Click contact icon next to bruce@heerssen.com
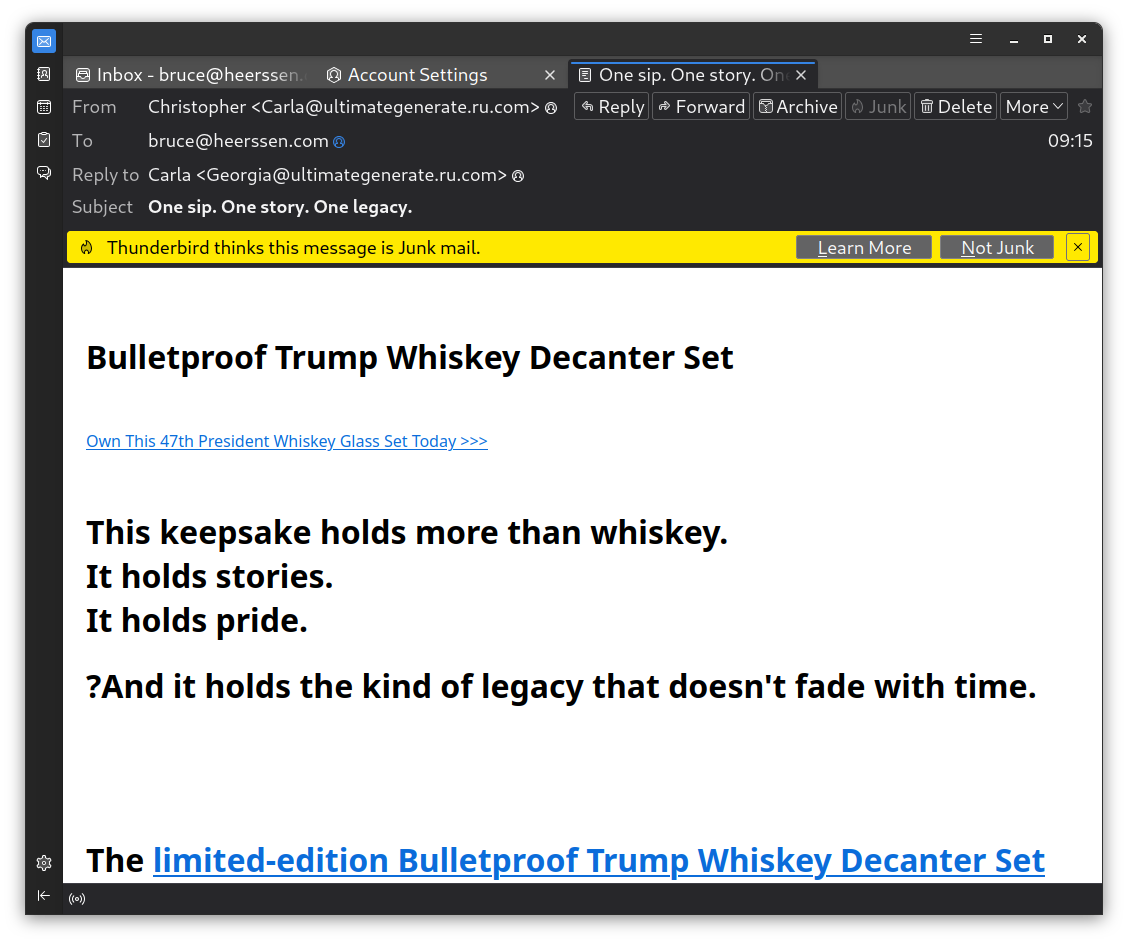 (339, 142)
